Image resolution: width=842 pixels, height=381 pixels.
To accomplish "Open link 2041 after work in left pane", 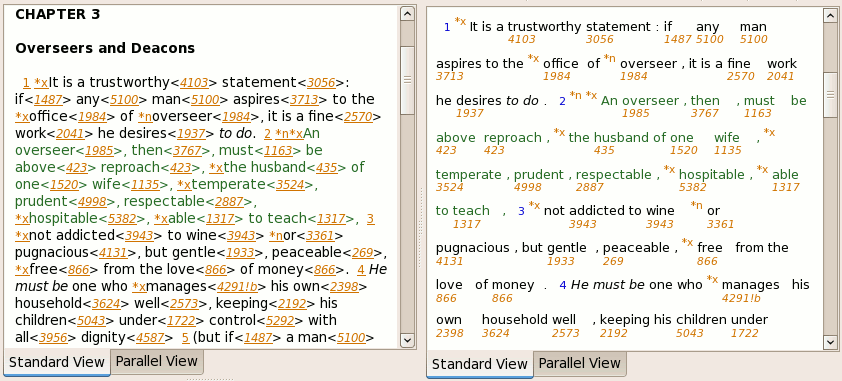I will (70, 134).
